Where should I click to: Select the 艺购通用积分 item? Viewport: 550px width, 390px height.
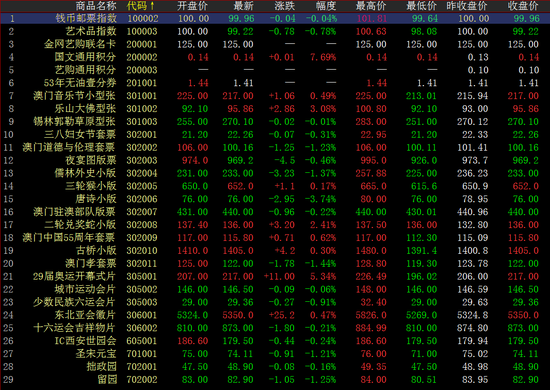[x=85, y=70]
